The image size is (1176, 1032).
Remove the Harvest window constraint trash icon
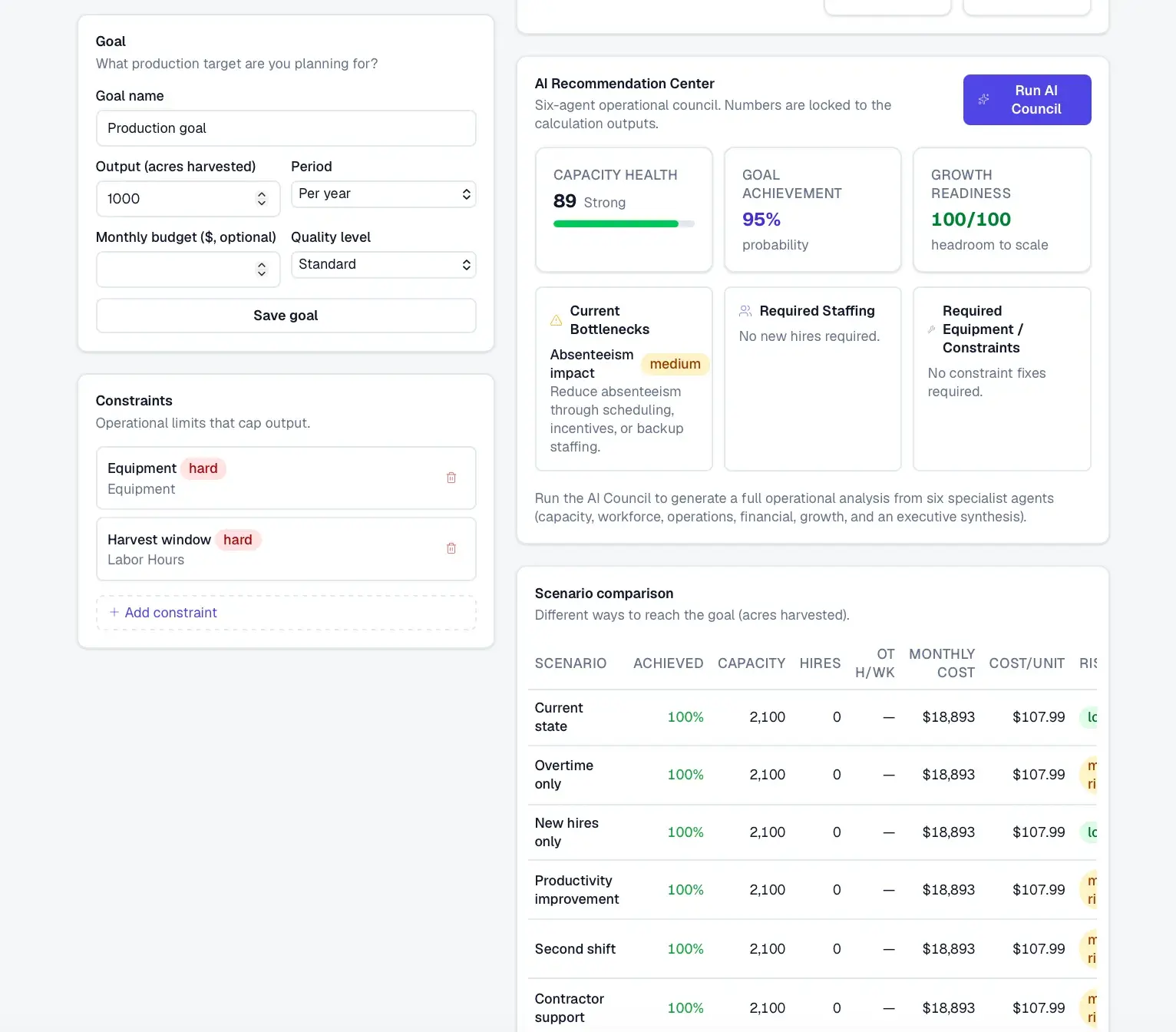(451, 548)
